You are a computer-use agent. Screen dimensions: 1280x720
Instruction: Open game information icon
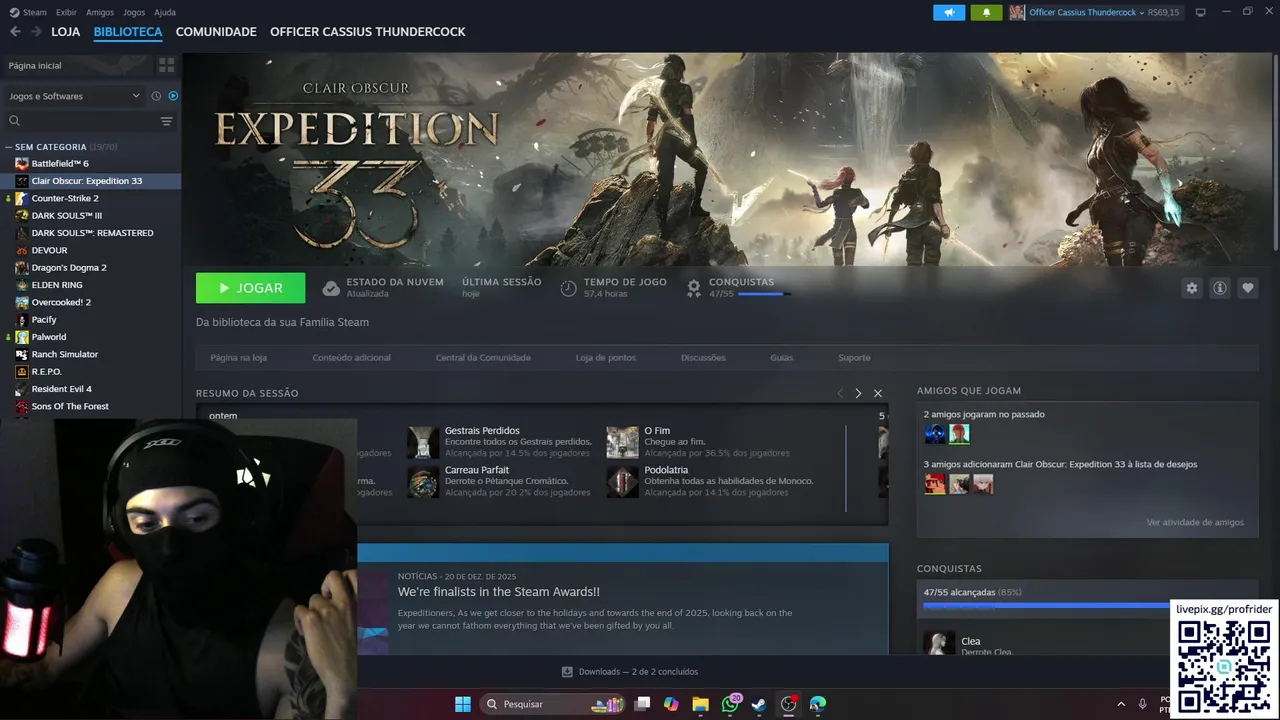pyautogui.click(x=1220, y=288)
